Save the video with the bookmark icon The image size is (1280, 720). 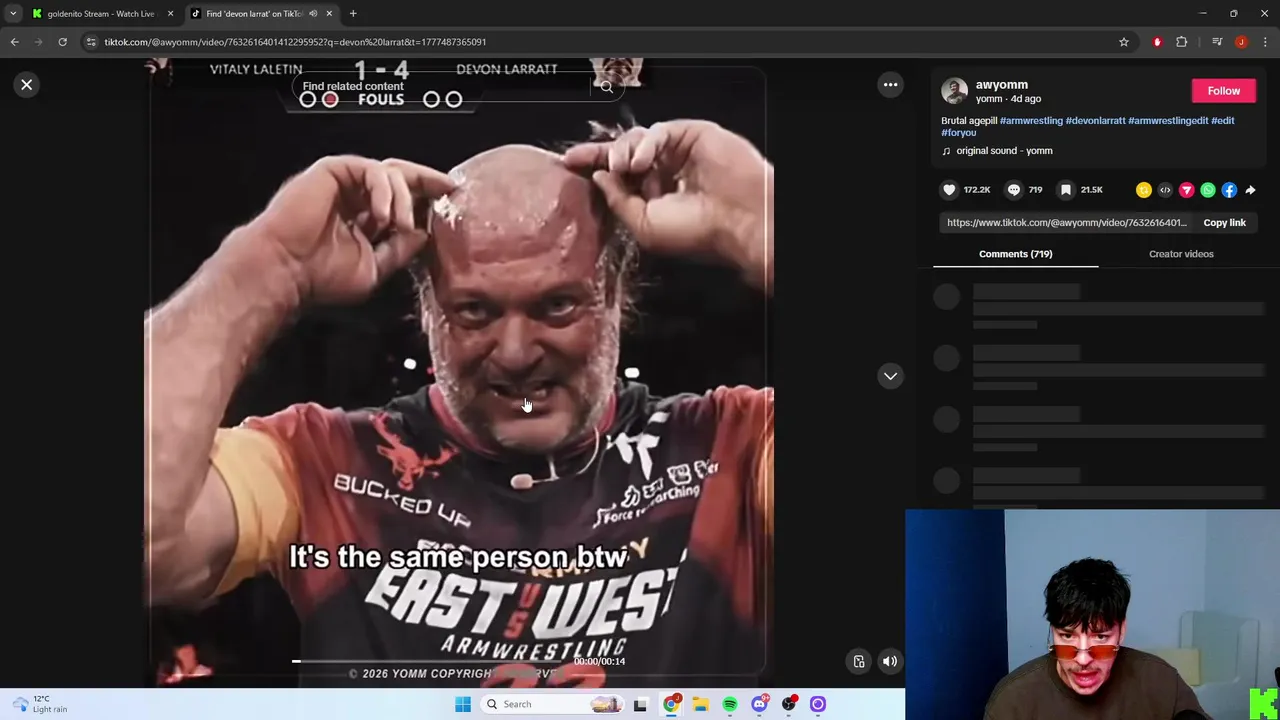1066,190
